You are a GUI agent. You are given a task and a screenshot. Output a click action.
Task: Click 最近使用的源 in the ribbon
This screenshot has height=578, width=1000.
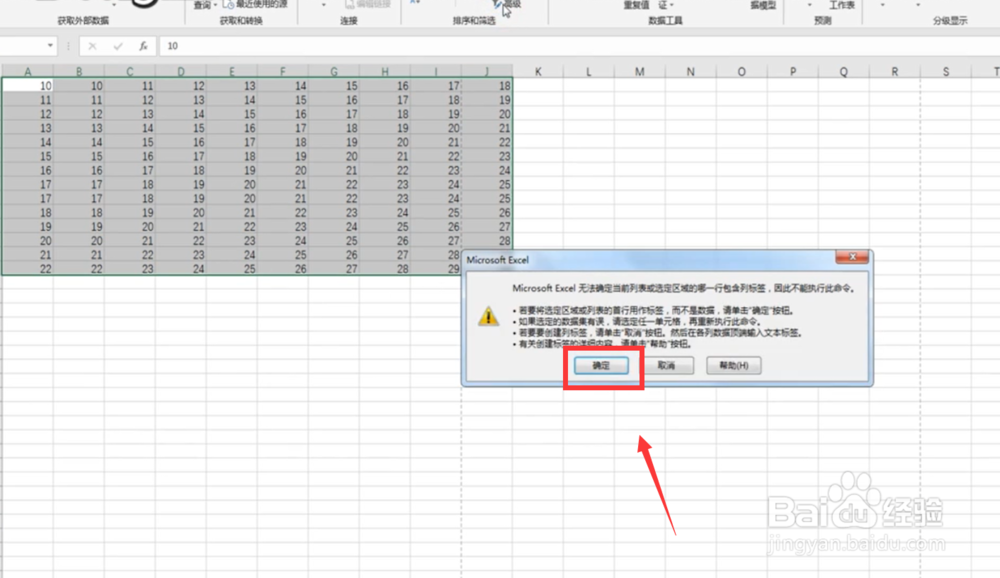[x=256, y=4]
